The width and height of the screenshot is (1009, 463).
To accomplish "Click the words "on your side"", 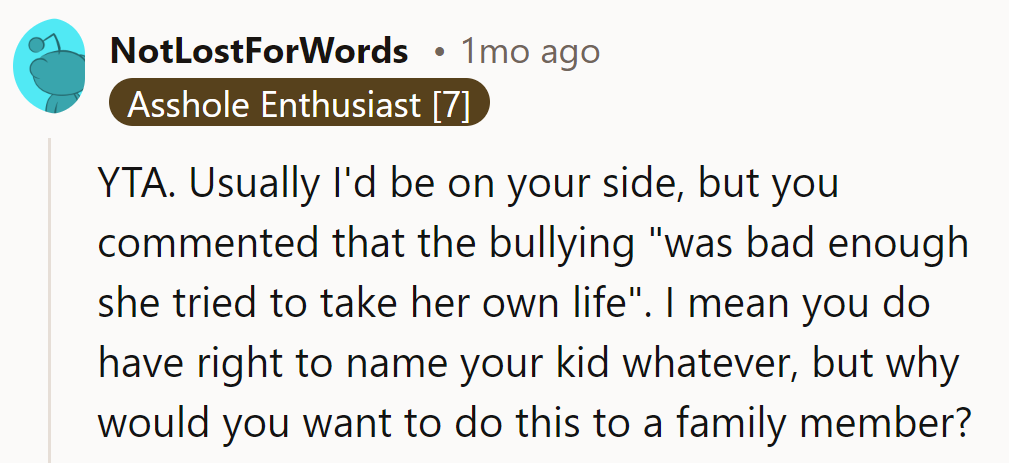I will [585, 187].
